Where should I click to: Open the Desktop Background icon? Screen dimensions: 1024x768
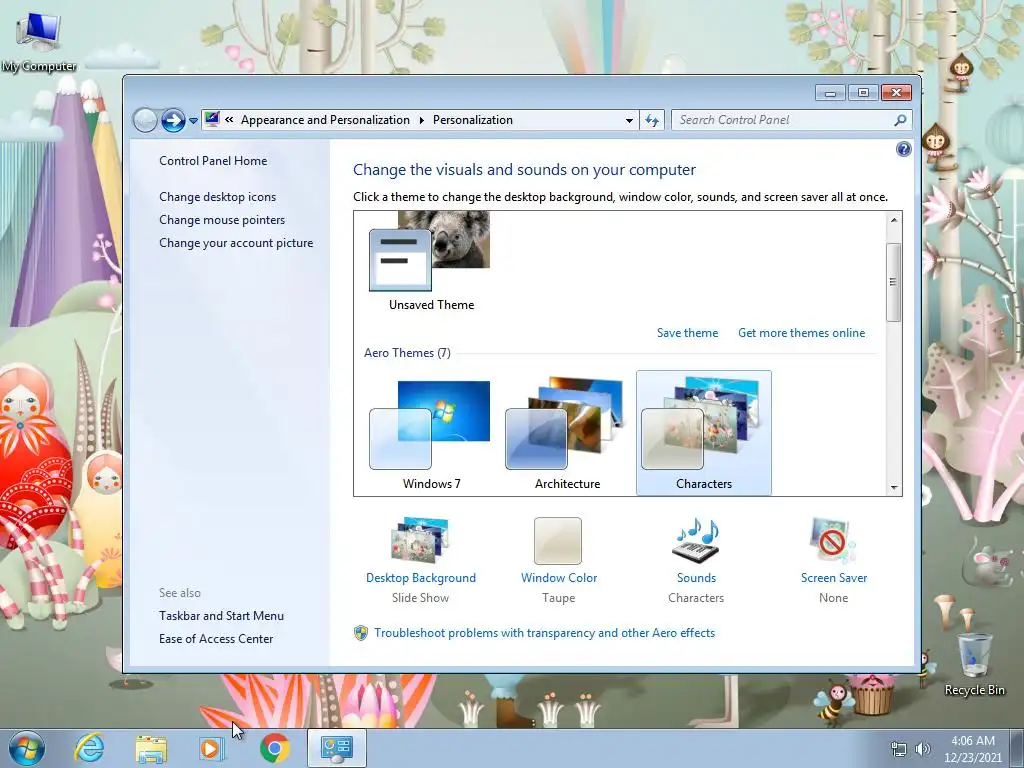(x=420, y=541)
